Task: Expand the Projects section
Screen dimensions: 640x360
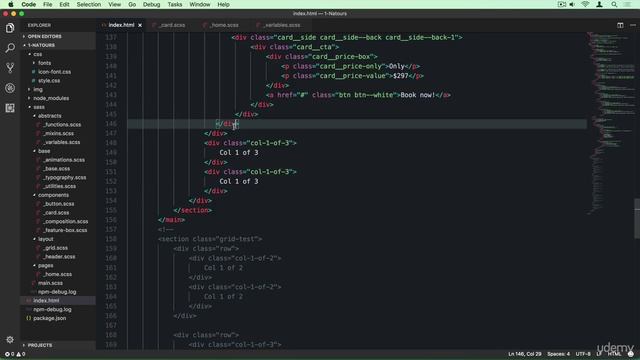Action: click(x=58, y=345)
